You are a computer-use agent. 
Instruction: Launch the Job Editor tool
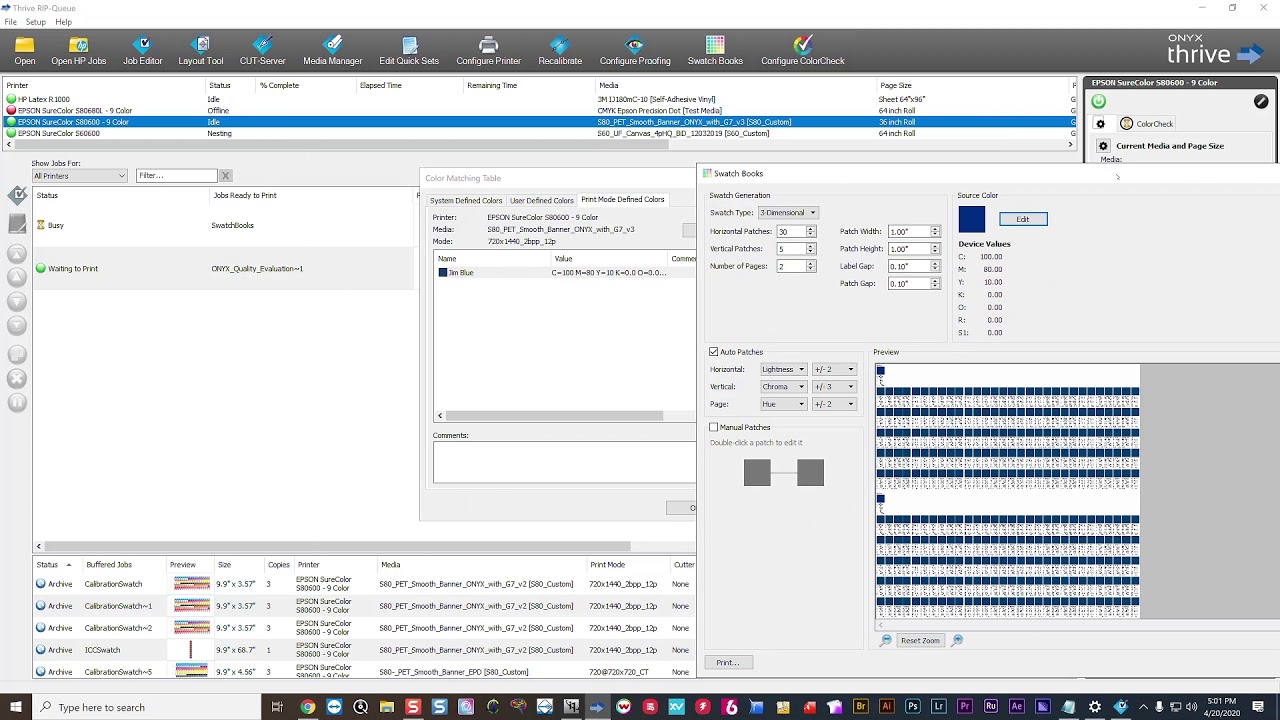coord(142,51)
